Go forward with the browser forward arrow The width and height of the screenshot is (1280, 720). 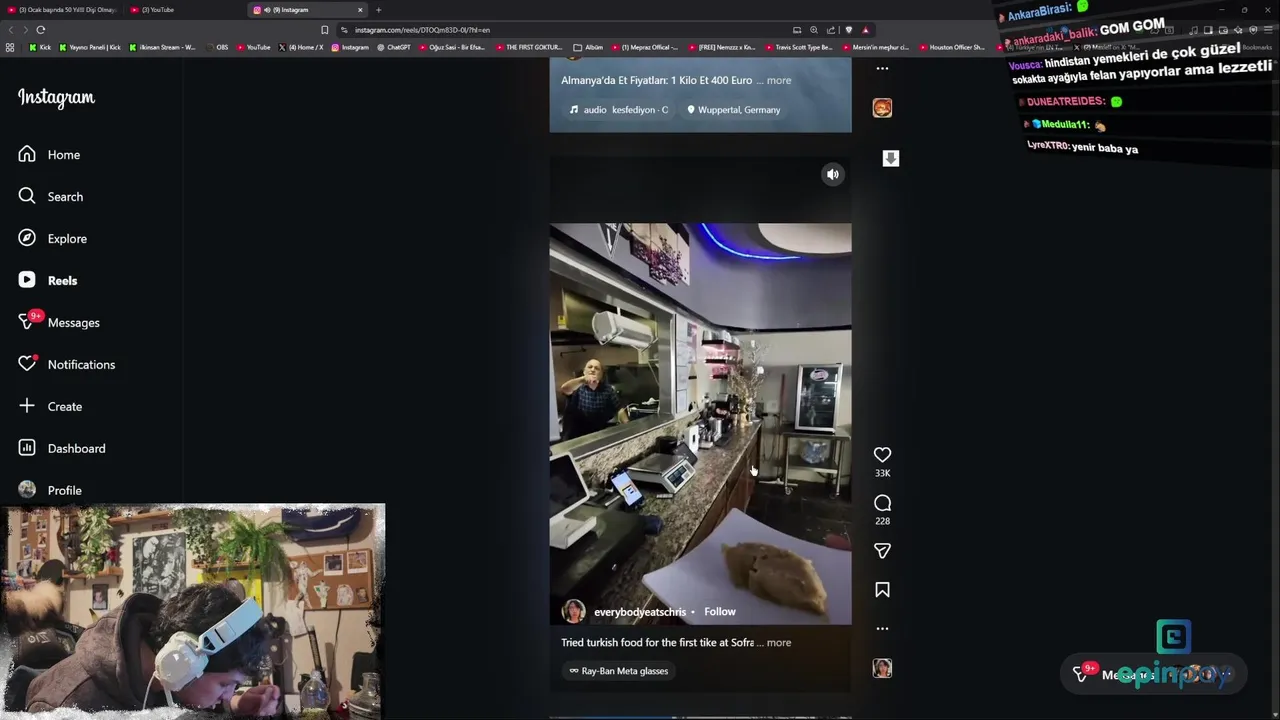tap(24, 30)
